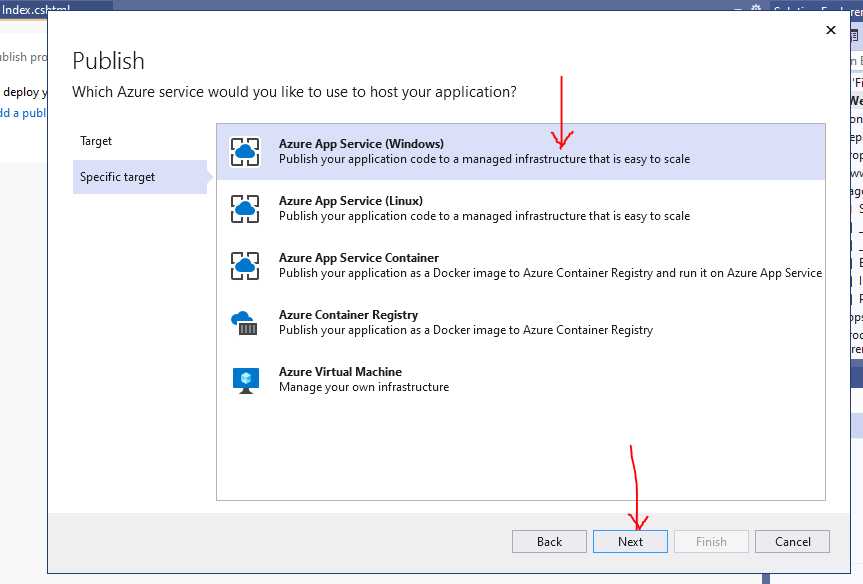
Task: Select the Docker image to Azure App Service option
Action: (550, 273)
